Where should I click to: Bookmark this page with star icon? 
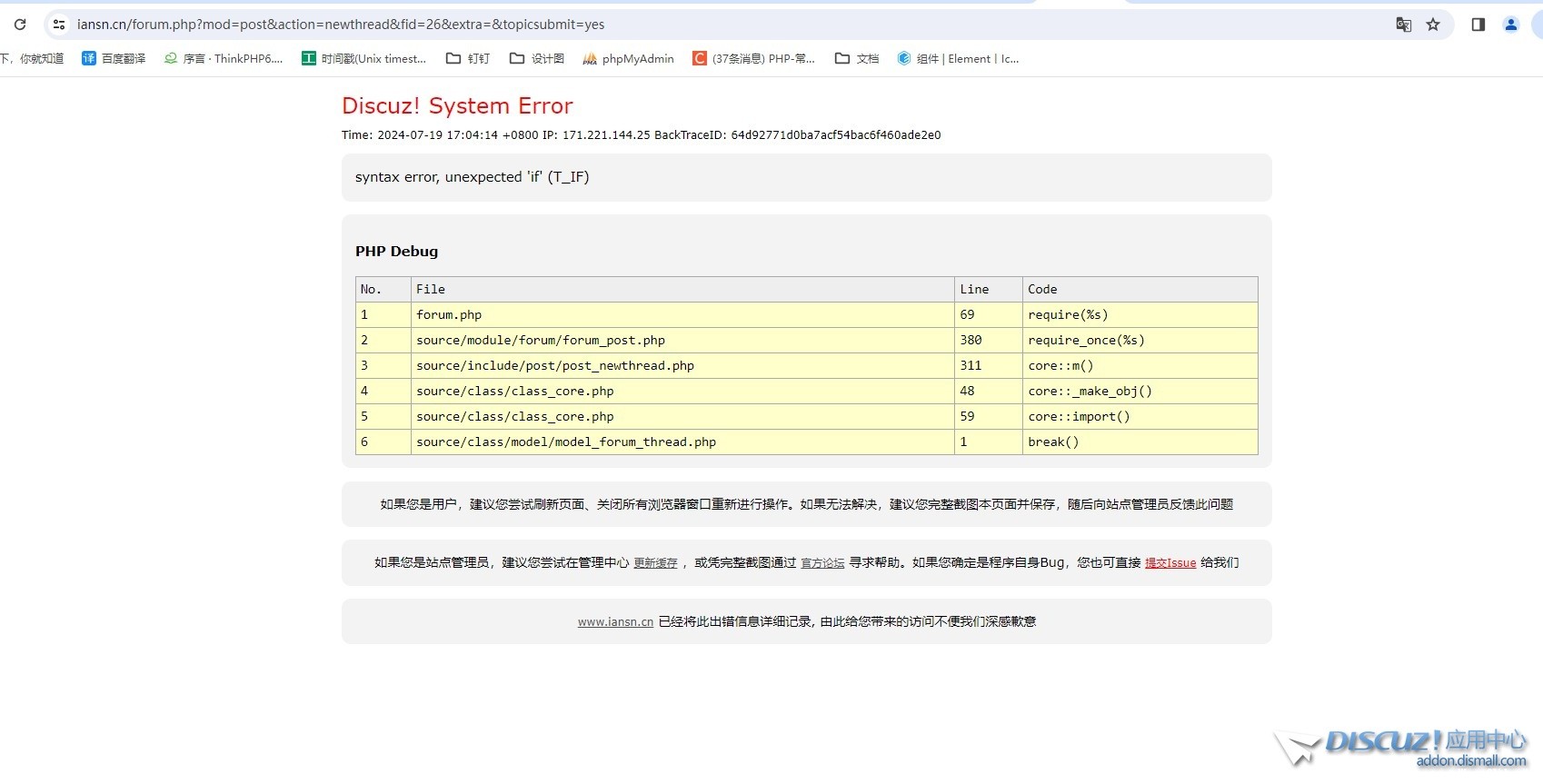[1433, 25]
